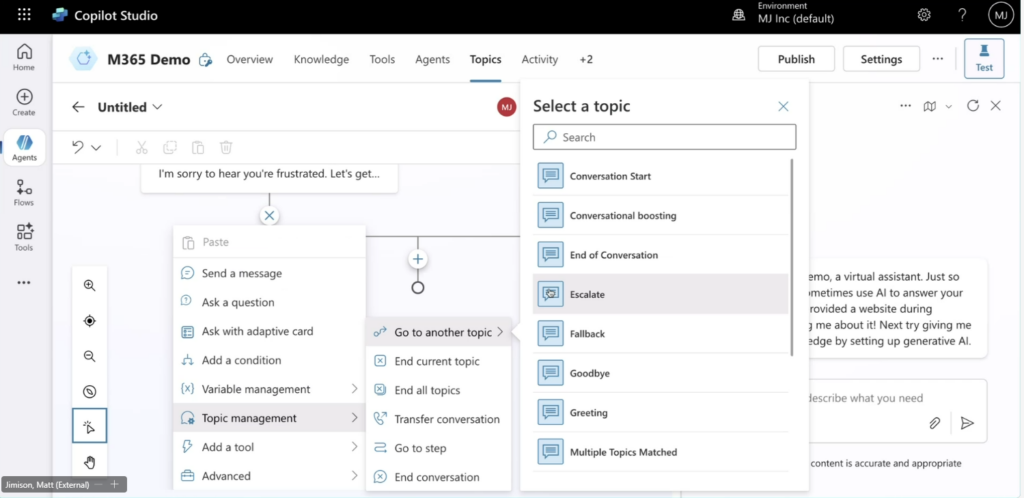The image size is (1024, 498).
Task: Close the node menu with the X circle
Action: pyautogui.click(x=269, y=215)
